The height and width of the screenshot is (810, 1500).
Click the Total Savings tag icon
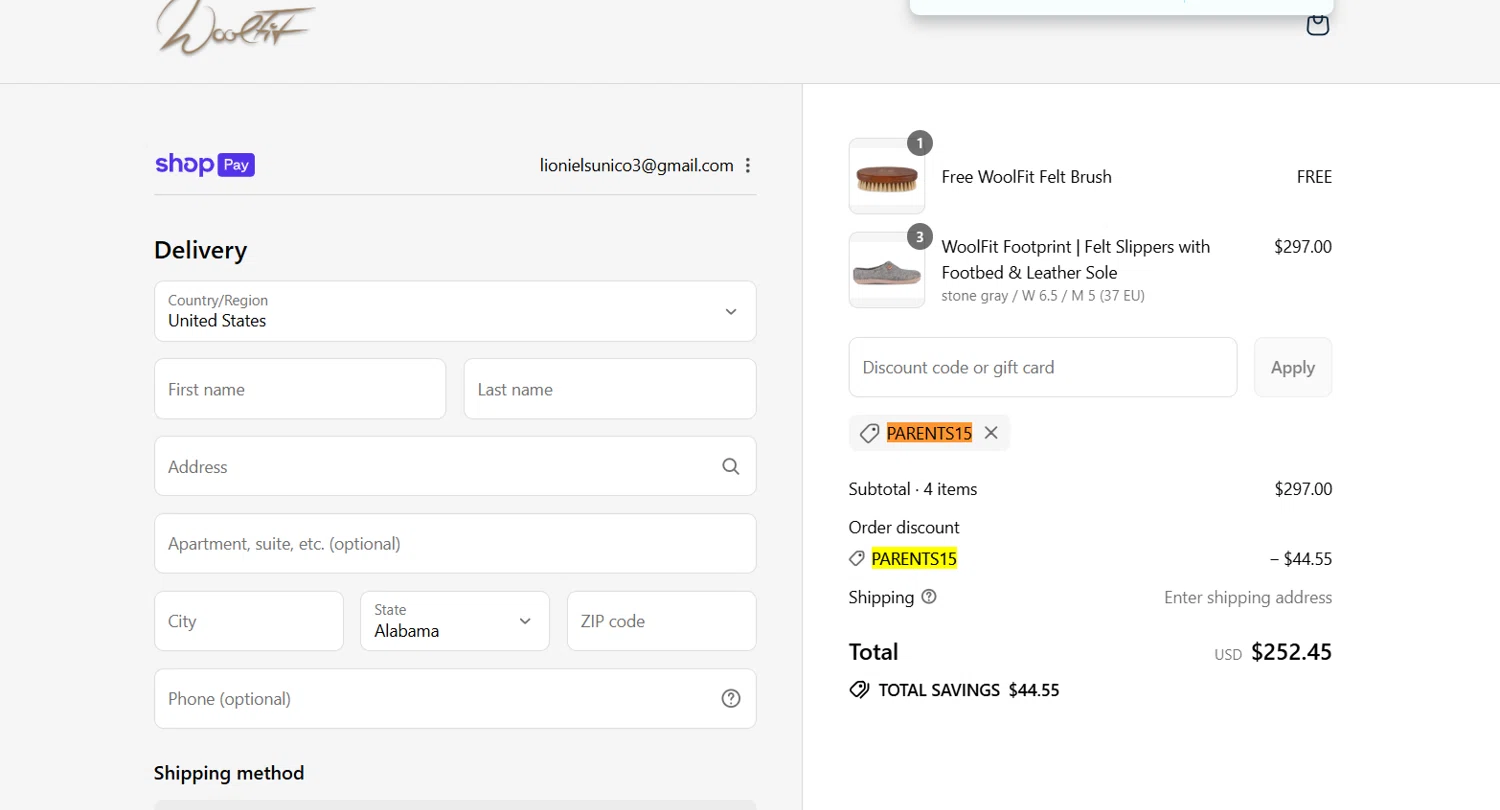pos(859,690)
